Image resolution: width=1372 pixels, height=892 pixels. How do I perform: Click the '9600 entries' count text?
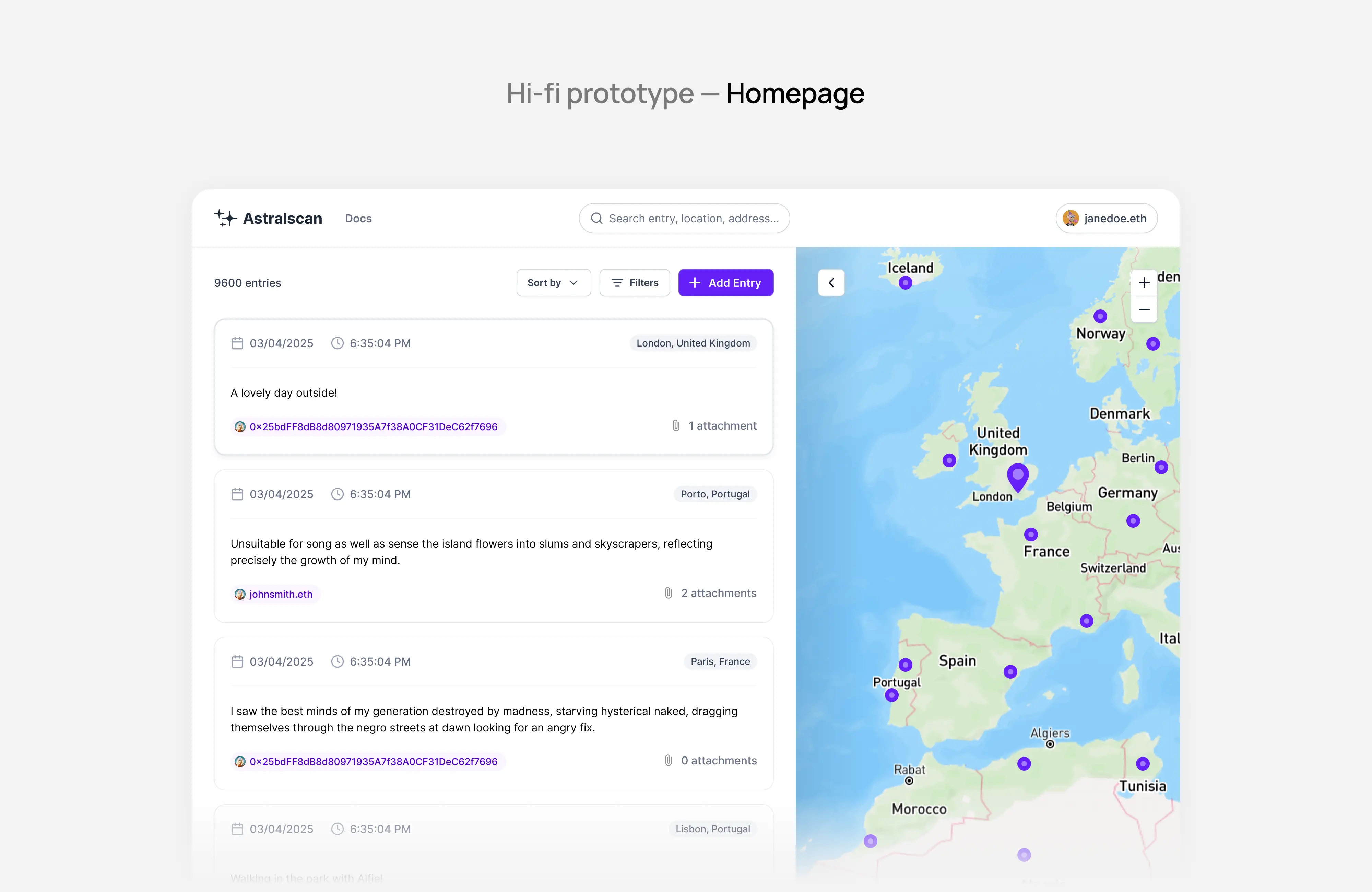(x=247, y=283)
